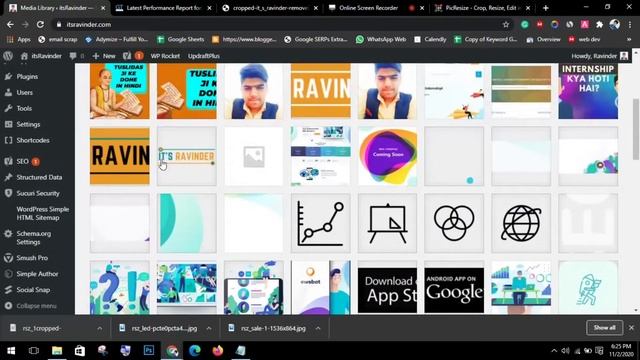The image size is (640, 360).
Task: Open Howdy, Ravinder account menu
Action: pos(599,56)
